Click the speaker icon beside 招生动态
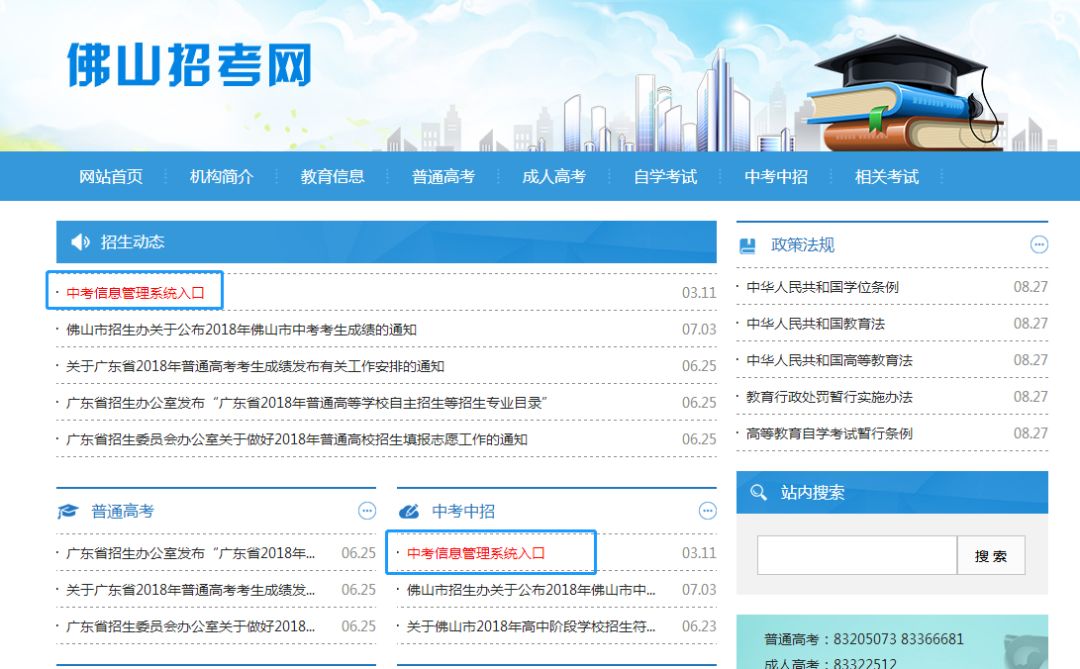This screenshot has width=1080, height=669. [x=81, y=242]
